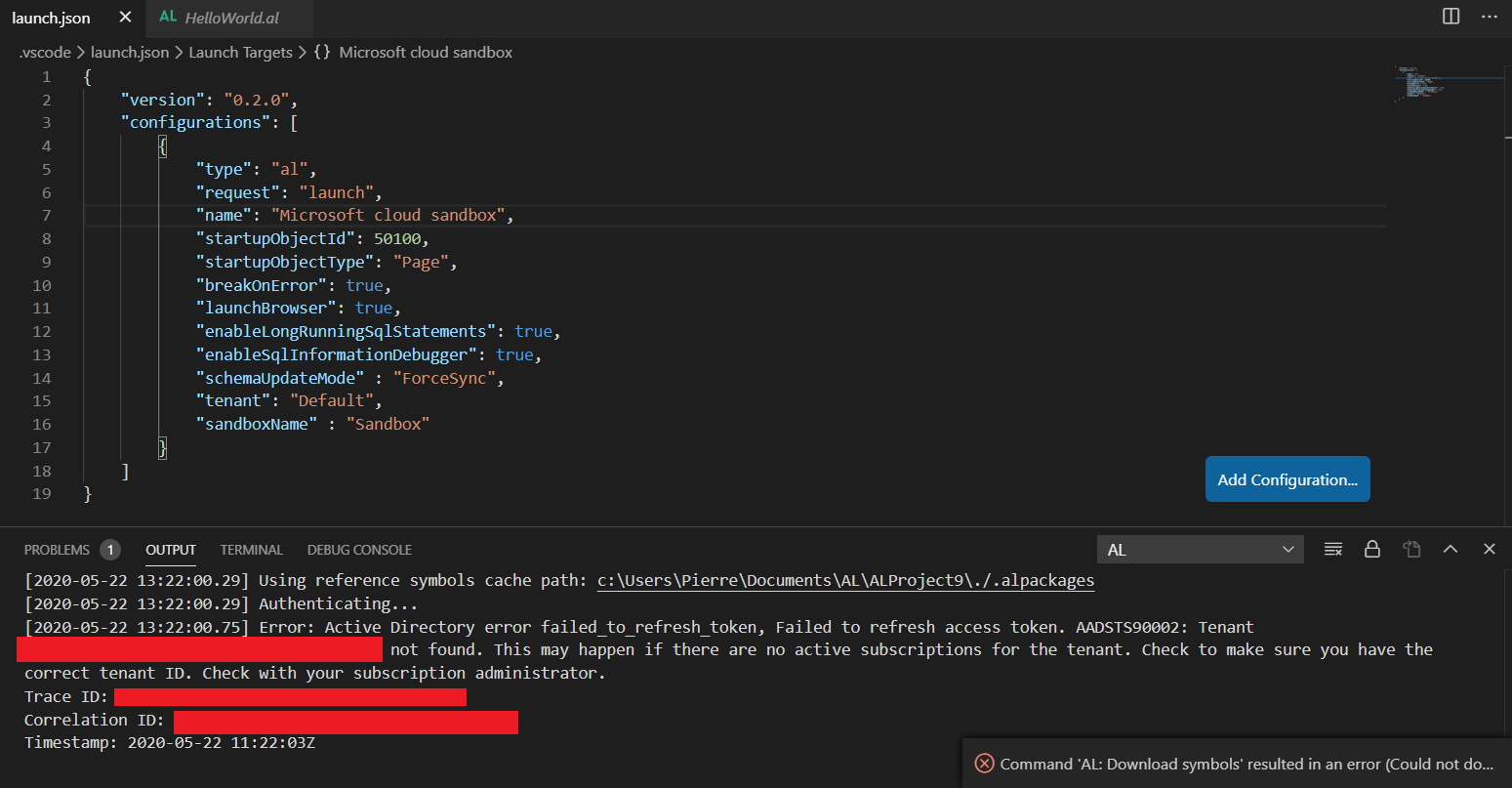The width and height of the screenshot is (1512, 788).
Task: Open the Launch Targets breadcrumb
Action: [240, 53]
